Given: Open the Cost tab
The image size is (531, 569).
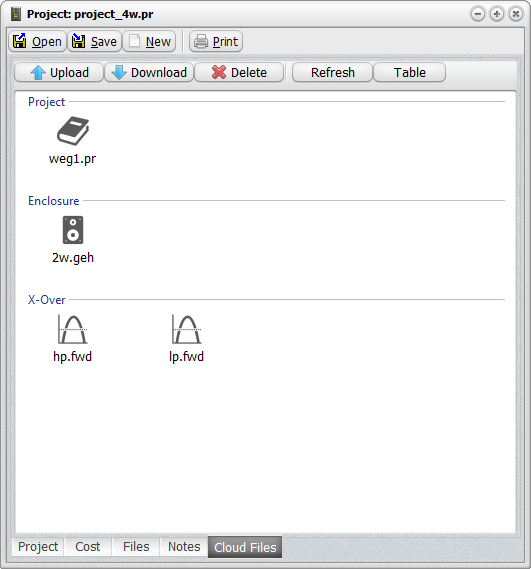Looking at the screenshot, I should click(x=87, y=547).
